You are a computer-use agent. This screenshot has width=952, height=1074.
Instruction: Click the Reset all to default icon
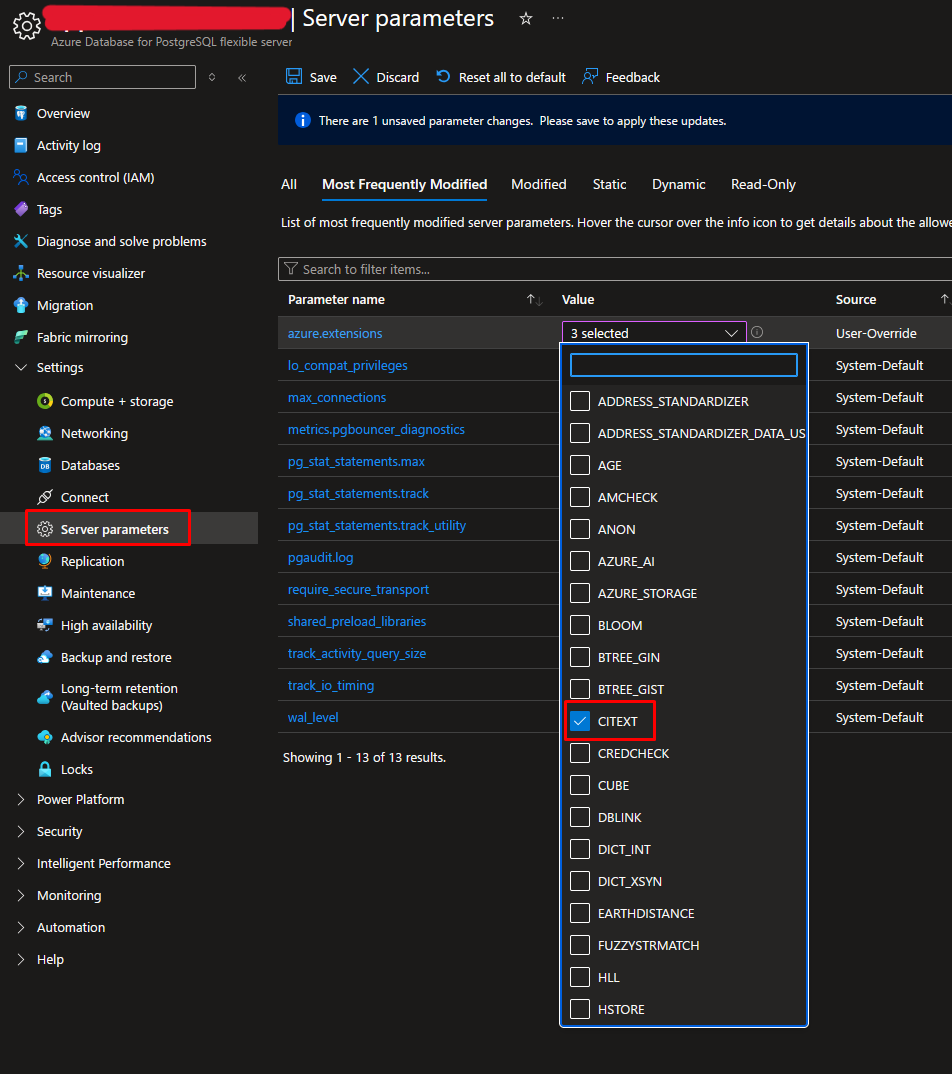443,77
